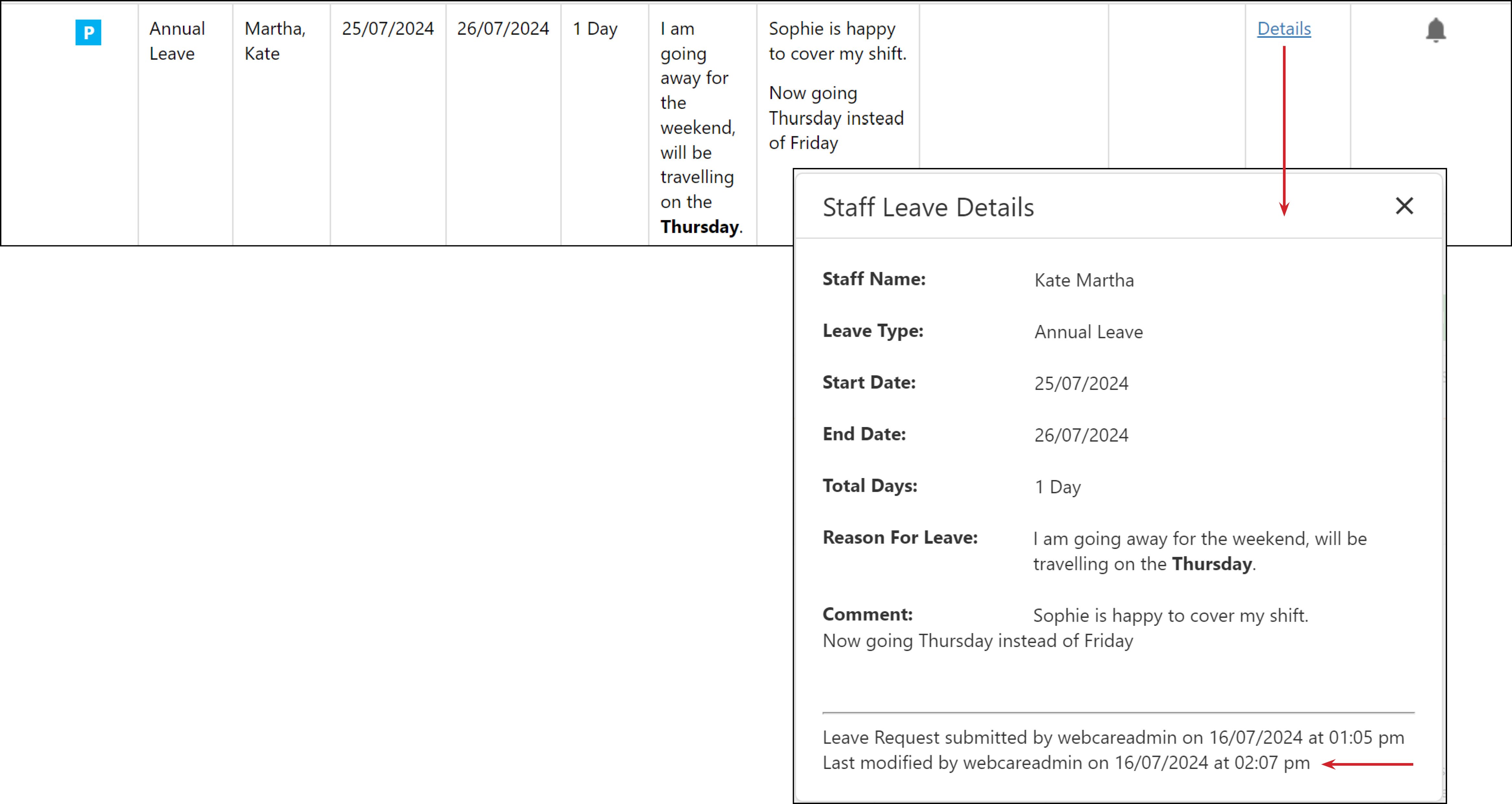This screenshot has width=1512, height=804.
Task: Close the Staff Leave Details dialog
Action: (x=1404, y=206)
